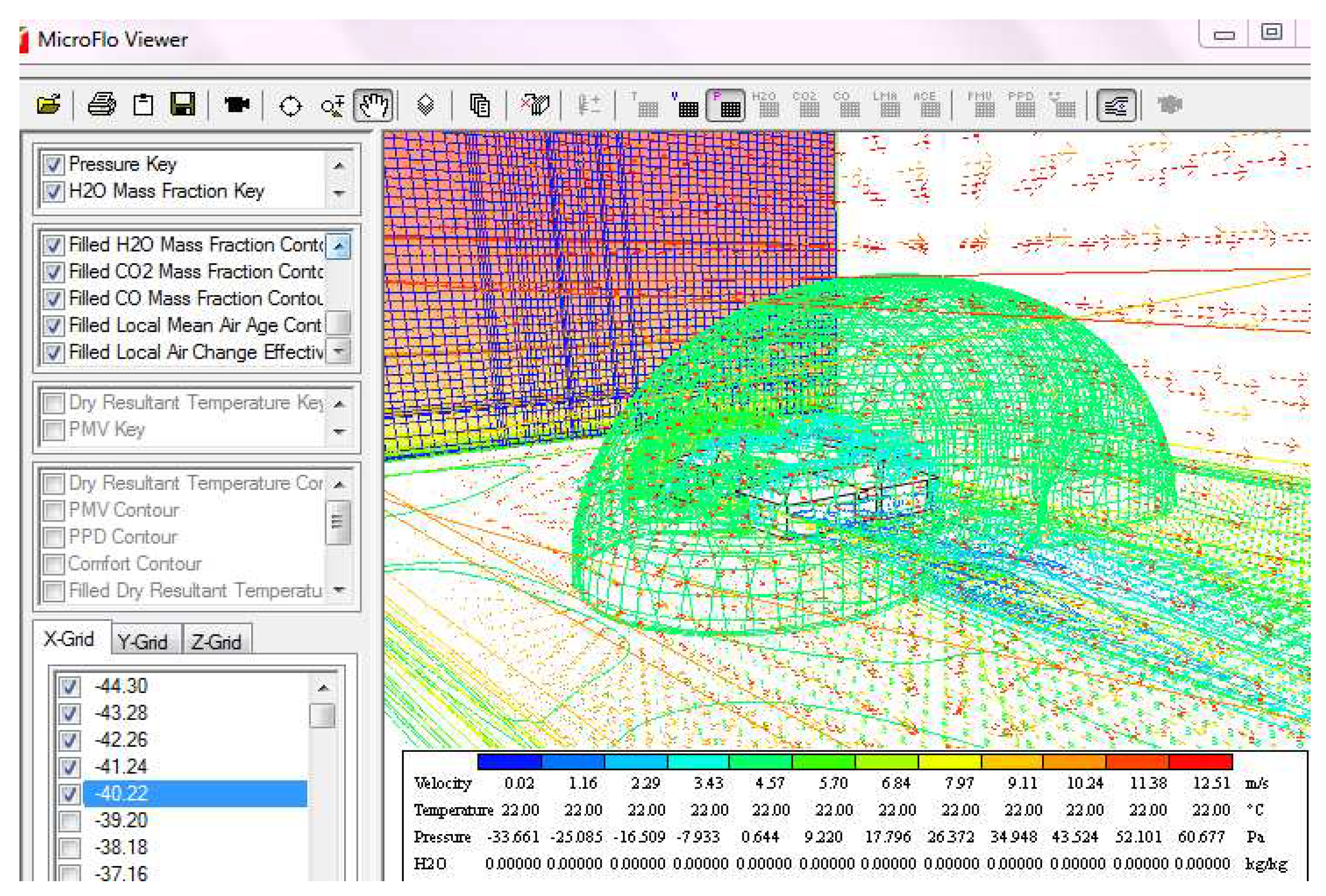Uncheck Filled CO2 Mass Fraction Contour
Viewport: 1326px width, 896px height.
54,272
